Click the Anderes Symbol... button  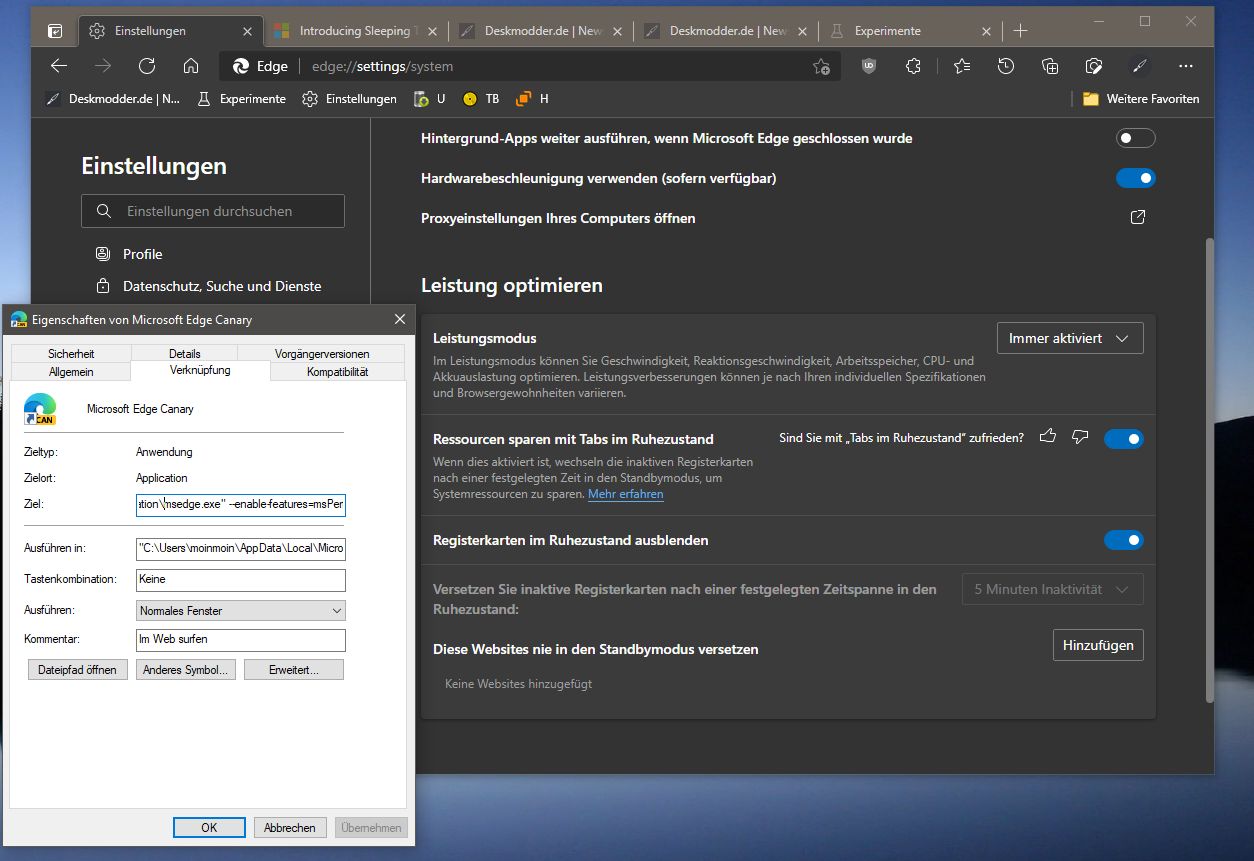(186, 670)
